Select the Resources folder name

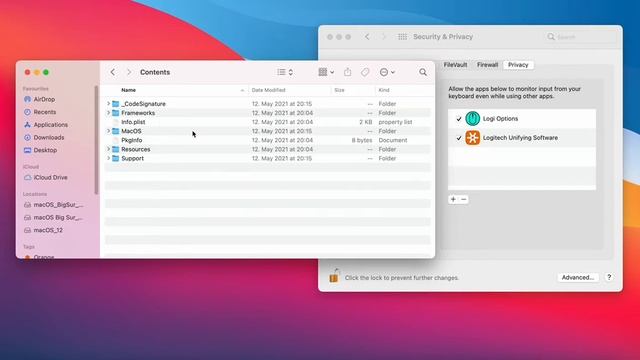click(136, 149)
